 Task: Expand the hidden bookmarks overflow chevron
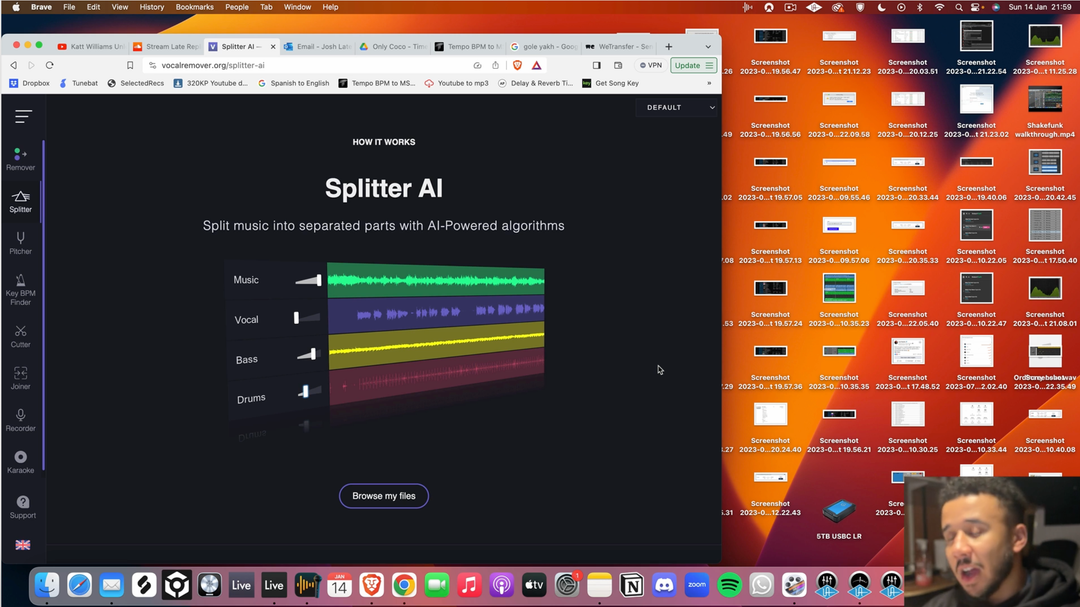[x=709, y=83]
